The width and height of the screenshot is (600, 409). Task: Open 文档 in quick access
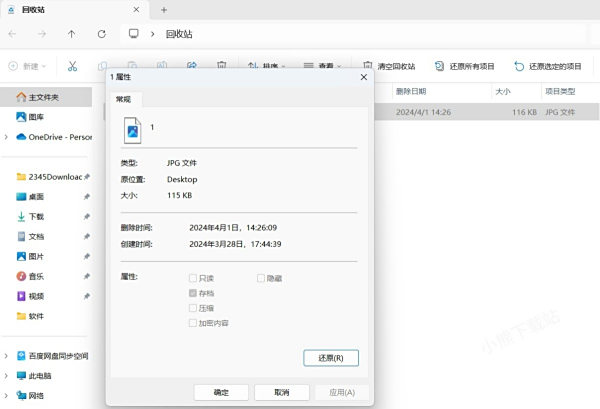click(31, 236)
